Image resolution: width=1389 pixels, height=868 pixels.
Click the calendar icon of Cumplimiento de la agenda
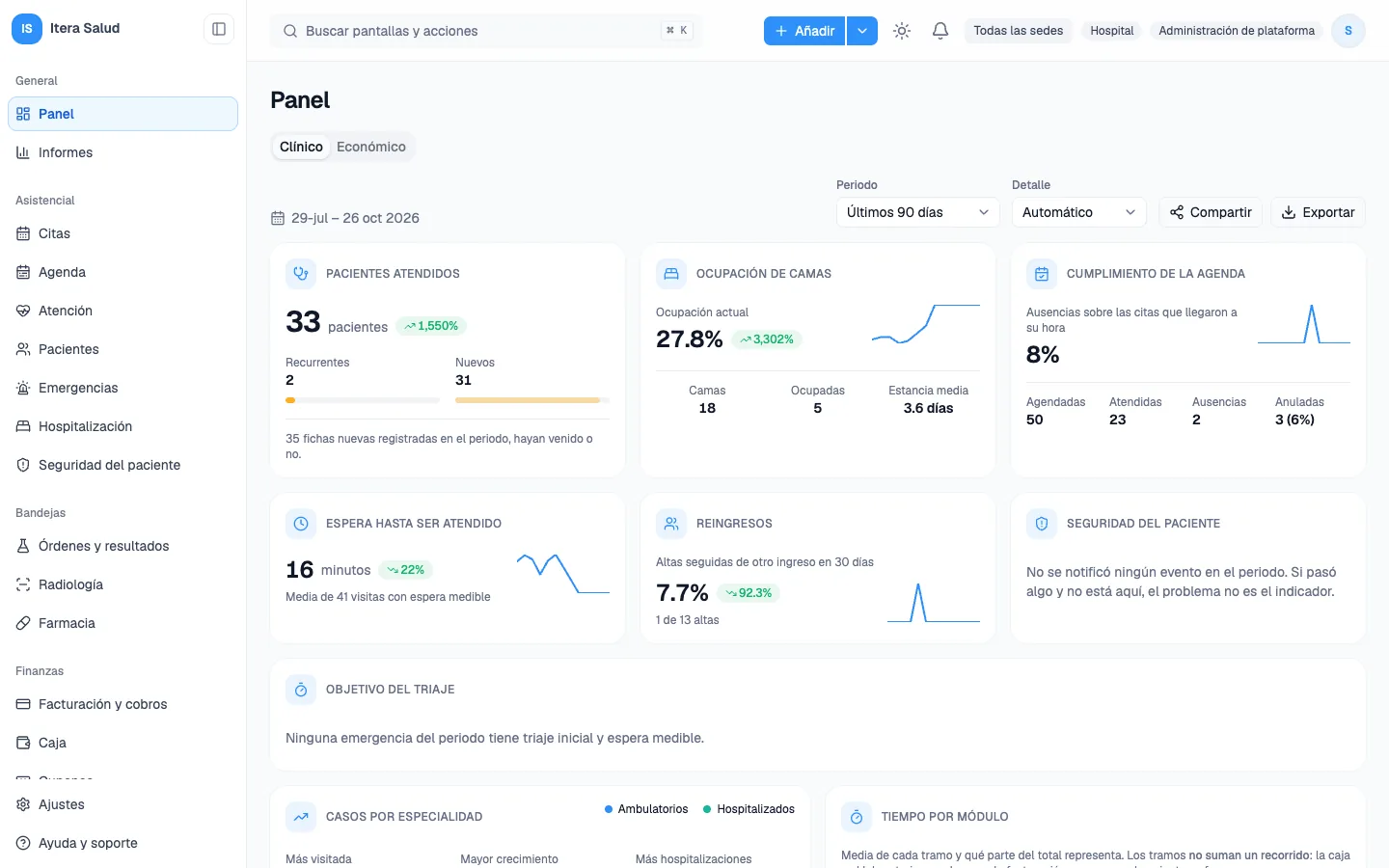(x=1042, y=274)
